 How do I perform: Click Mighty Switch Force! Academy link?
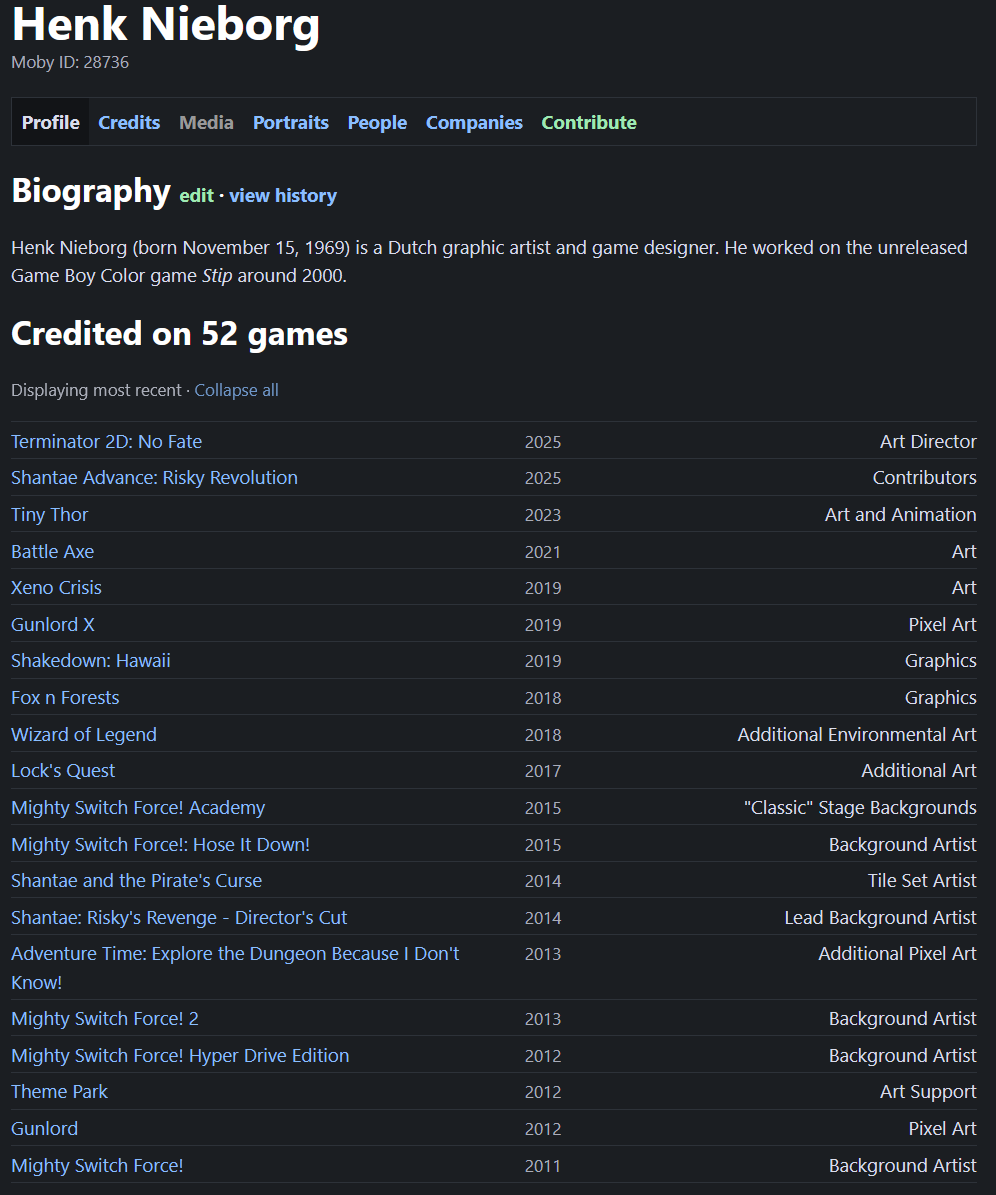(x=138, y=807)
